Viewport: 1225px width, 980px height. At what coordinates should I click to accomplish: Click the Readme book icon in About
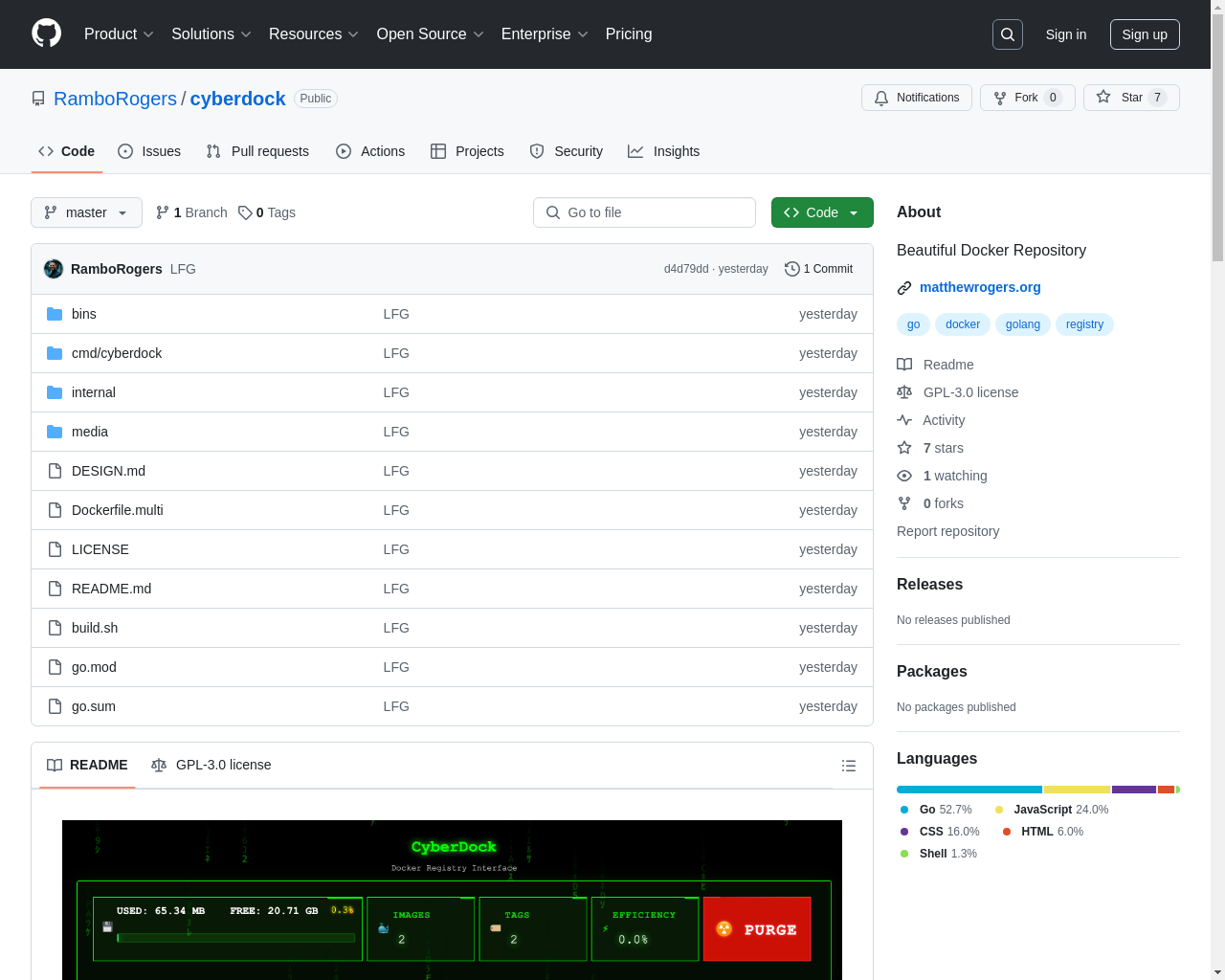(904, 365)
